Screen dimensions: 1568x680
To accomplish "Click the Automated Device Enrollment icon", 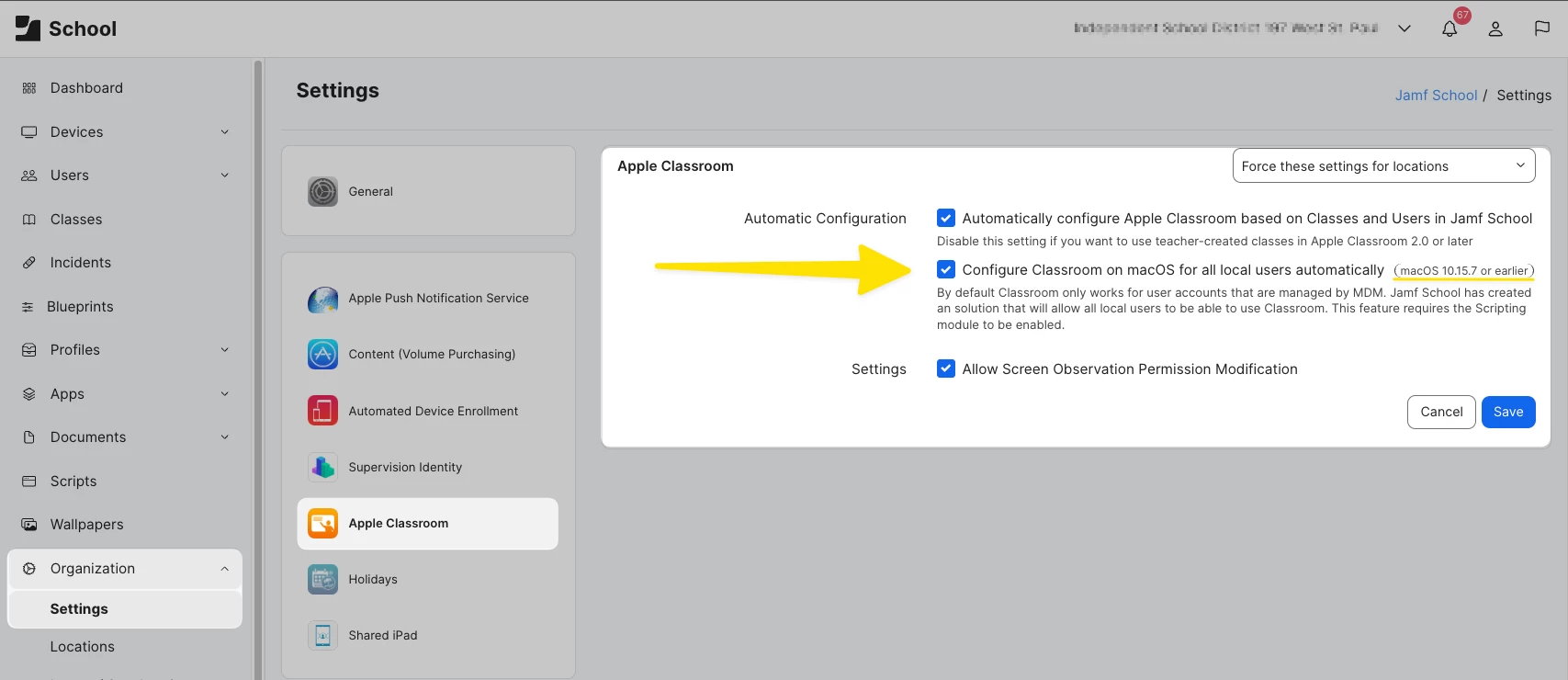I will [x=322, y=411].
